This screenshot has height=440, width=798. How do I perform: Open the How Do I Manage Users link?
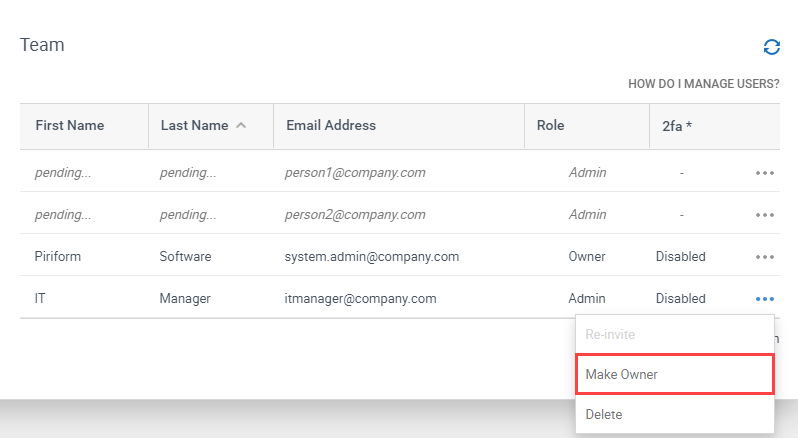click(703, 84)
